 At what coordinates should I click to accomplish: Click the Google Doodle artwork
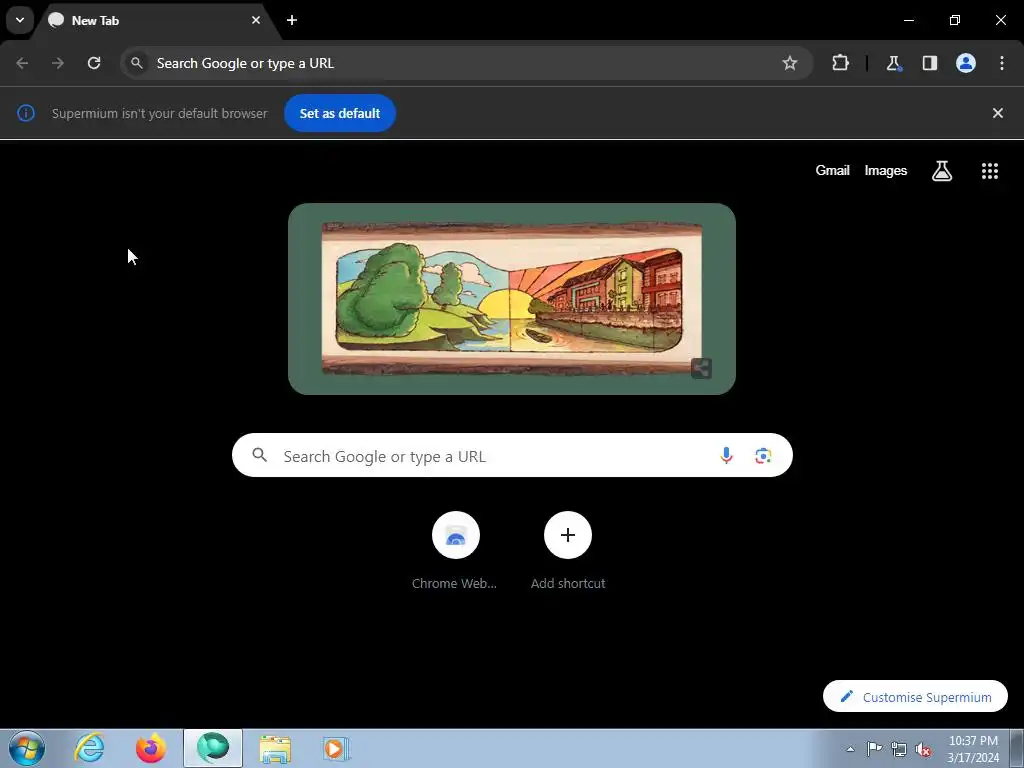click(x=511, y=298)
